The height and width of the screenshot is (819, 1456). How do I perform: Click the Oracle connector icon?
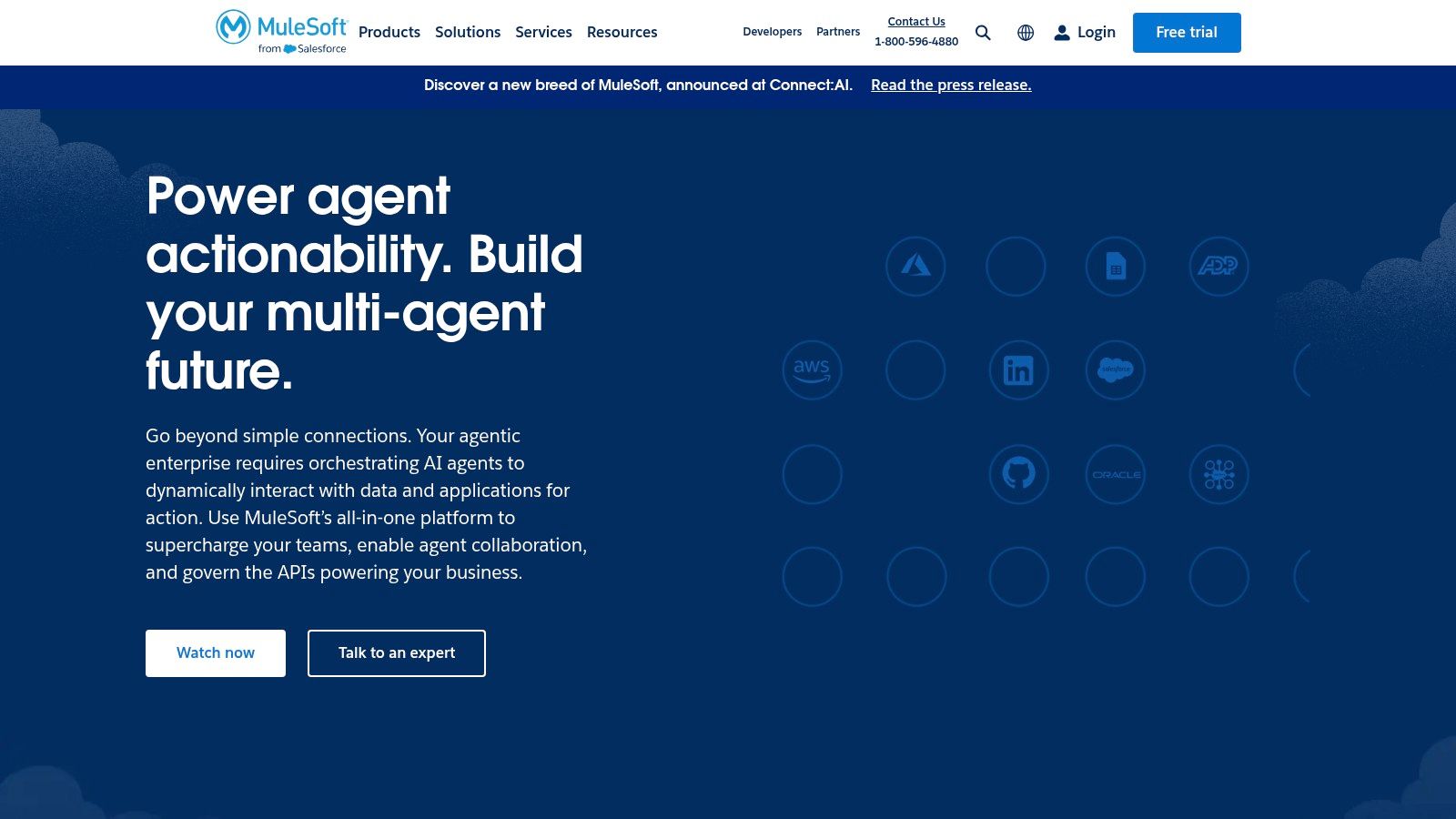coord(1116,474)
